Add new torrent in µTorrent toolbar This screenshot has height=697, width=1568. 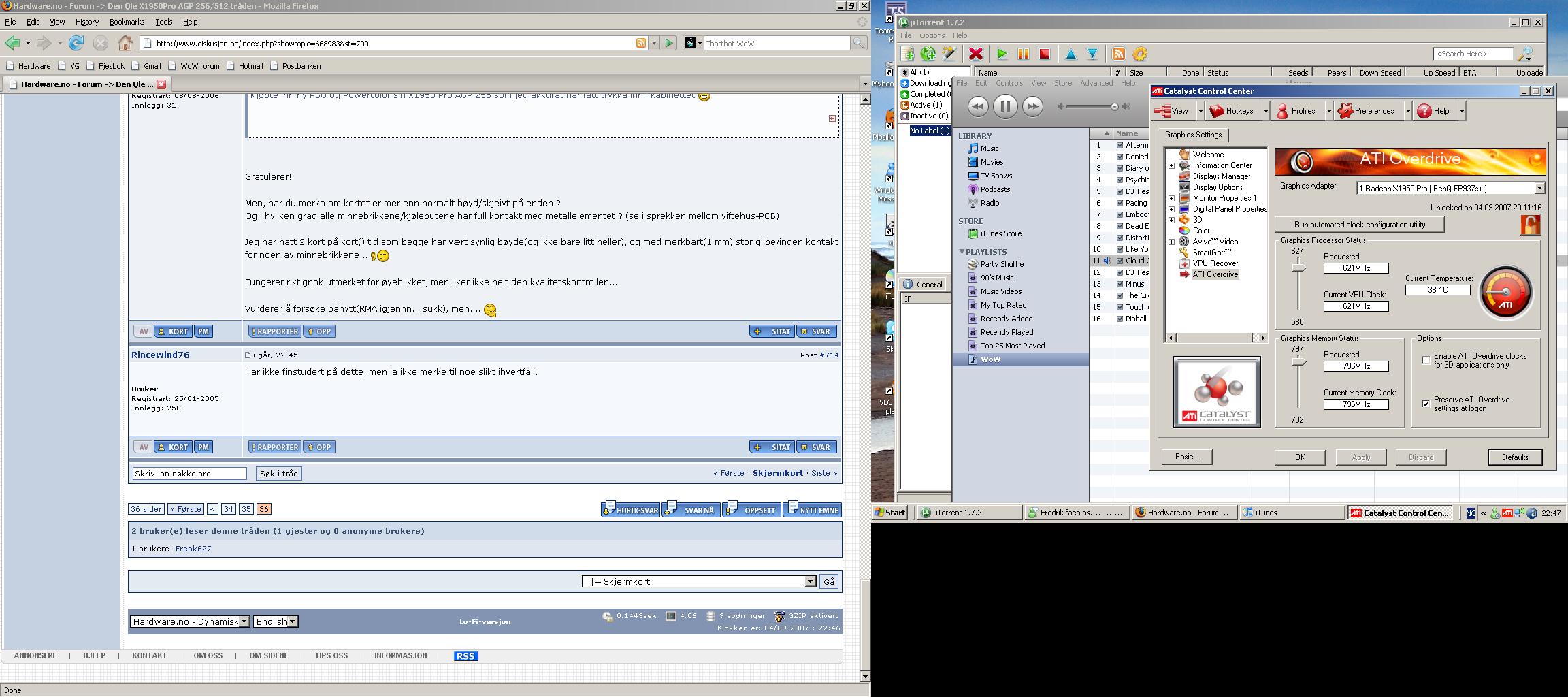907,54
